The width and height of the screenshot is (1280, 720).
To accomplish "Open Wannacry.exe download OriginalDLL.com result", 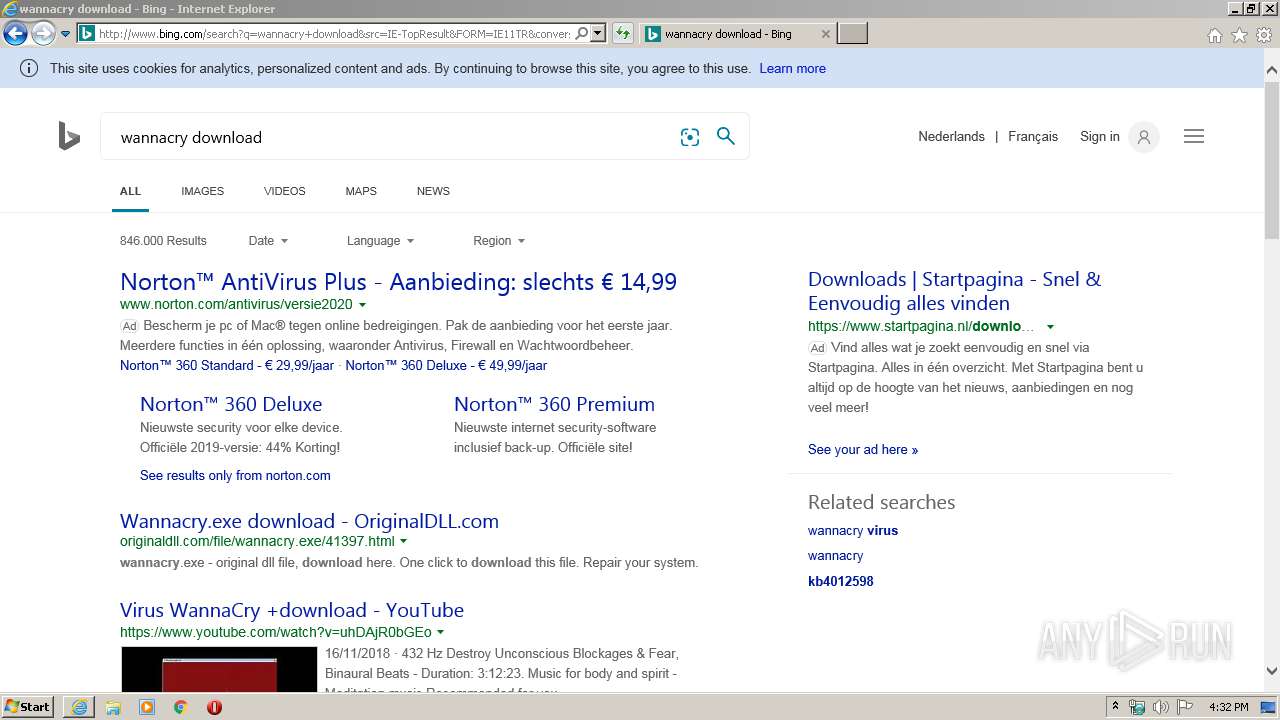I will click(x=309, y=521).
